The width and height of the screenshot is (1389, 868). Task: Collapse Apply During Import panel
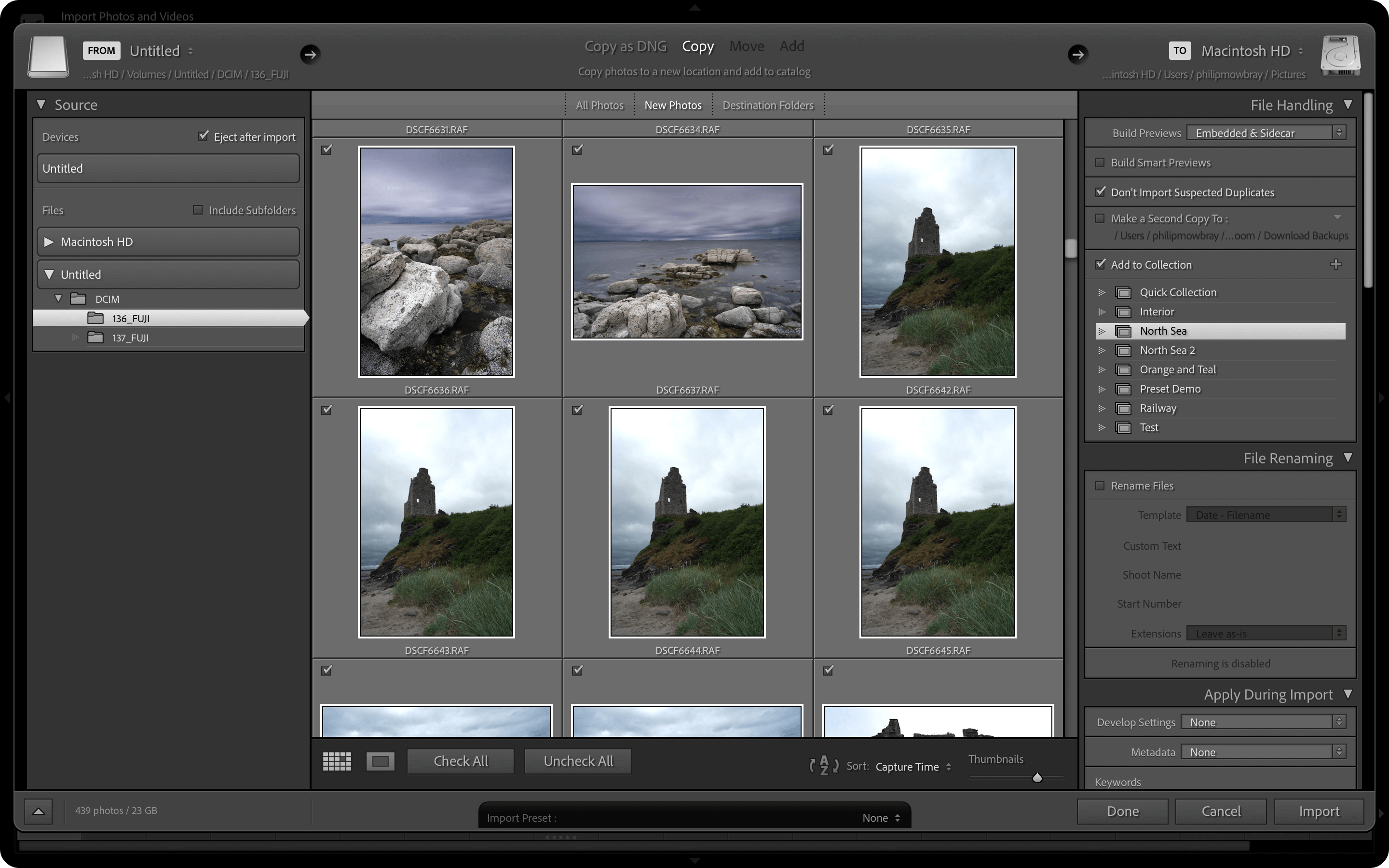(x=1348, y=694)
